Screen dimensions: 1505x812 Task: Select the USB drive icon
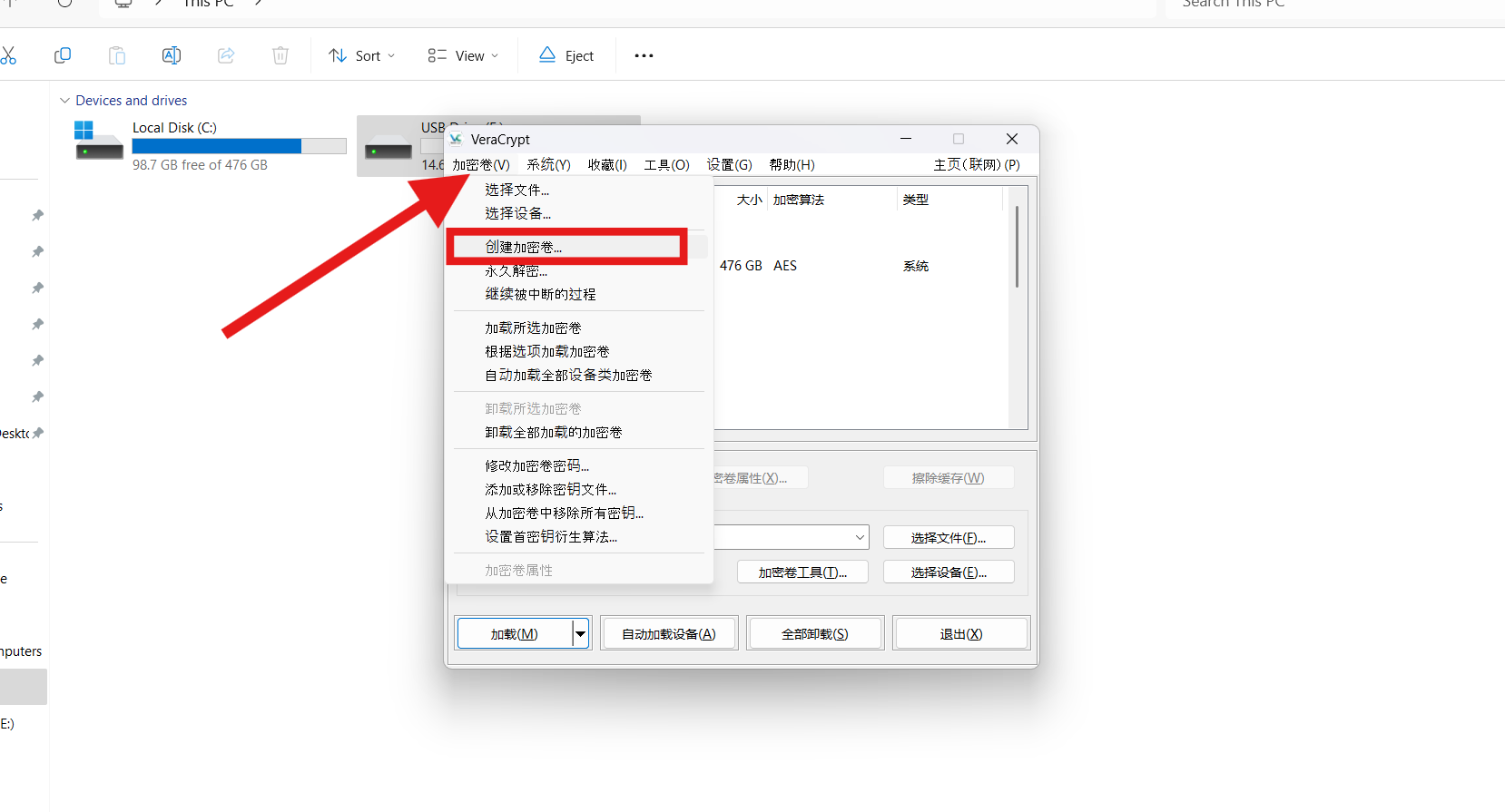pyautogui.click(x=389, y=148)
